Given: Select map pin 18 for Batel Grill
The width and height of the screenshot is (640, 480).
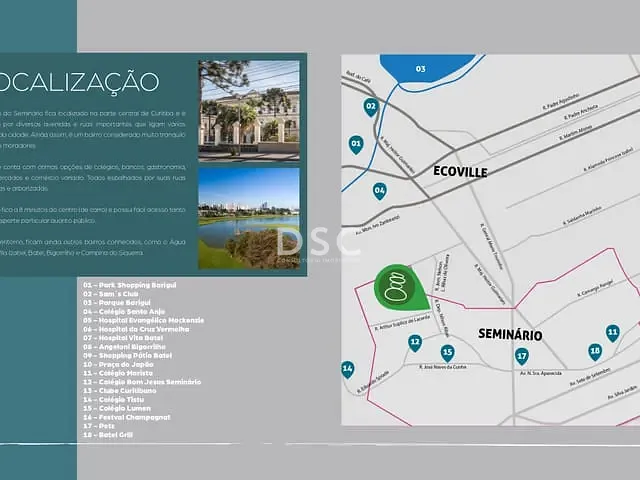Looking at the screenshot, I should (595, 352).
